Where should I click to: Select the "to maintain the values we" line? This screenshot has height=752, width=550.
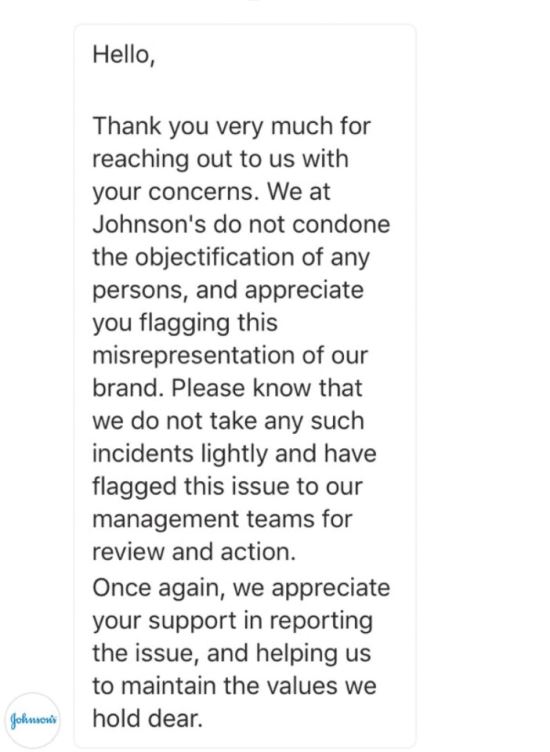point(234,686)
